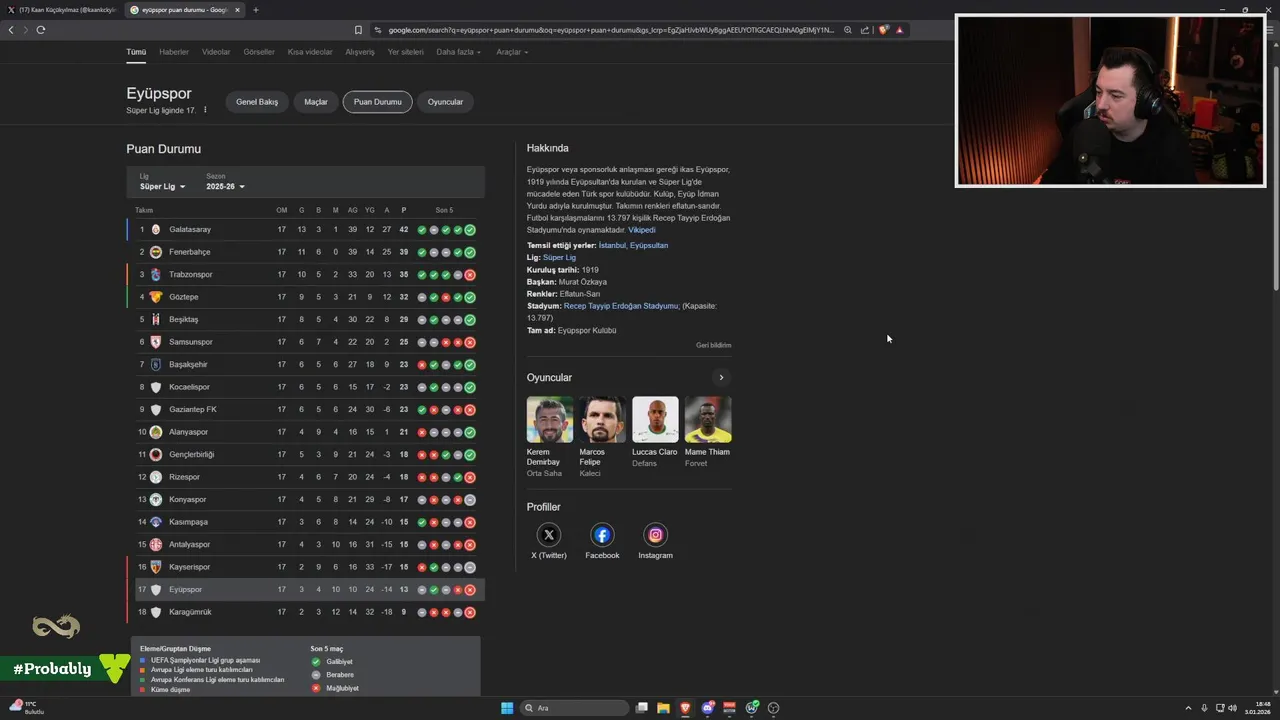This screenshot has width=1280, height=720.
Task: Select the Maçlar chip
Action: pyautogui.click(x=316, y=102)
